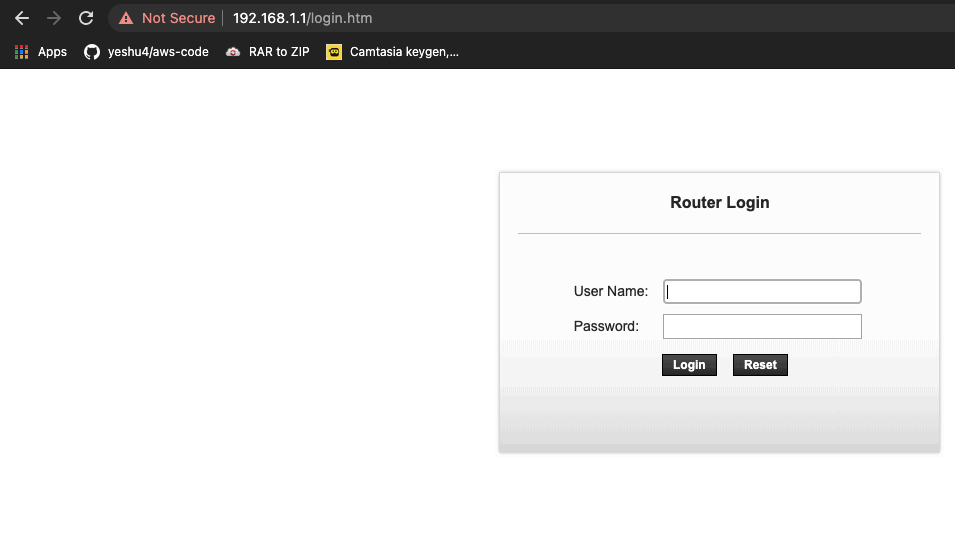Click the Not Secure warning triangle icon
The width and height of the screenshot is (955, 560).
[126, 18]
